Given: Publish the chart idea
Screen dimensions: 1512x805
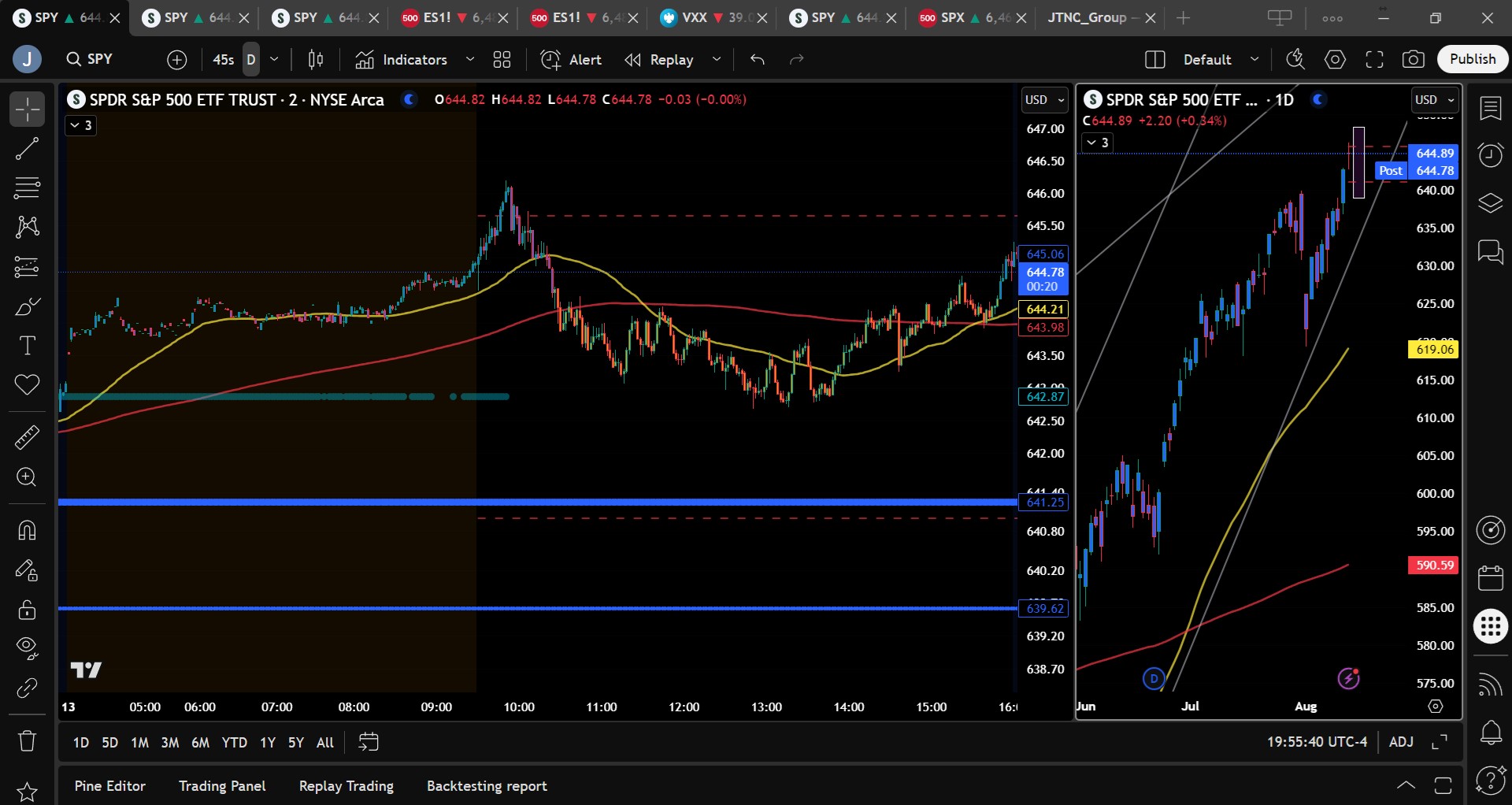Looking at the screenshot, I should click(1473, 59).
